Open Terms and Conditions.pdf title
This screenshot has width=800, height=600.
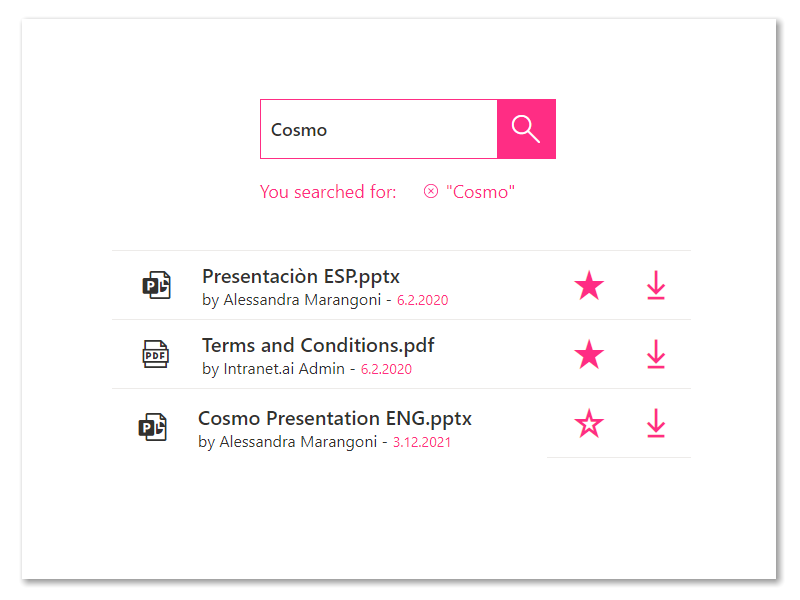tap(318, 345)
